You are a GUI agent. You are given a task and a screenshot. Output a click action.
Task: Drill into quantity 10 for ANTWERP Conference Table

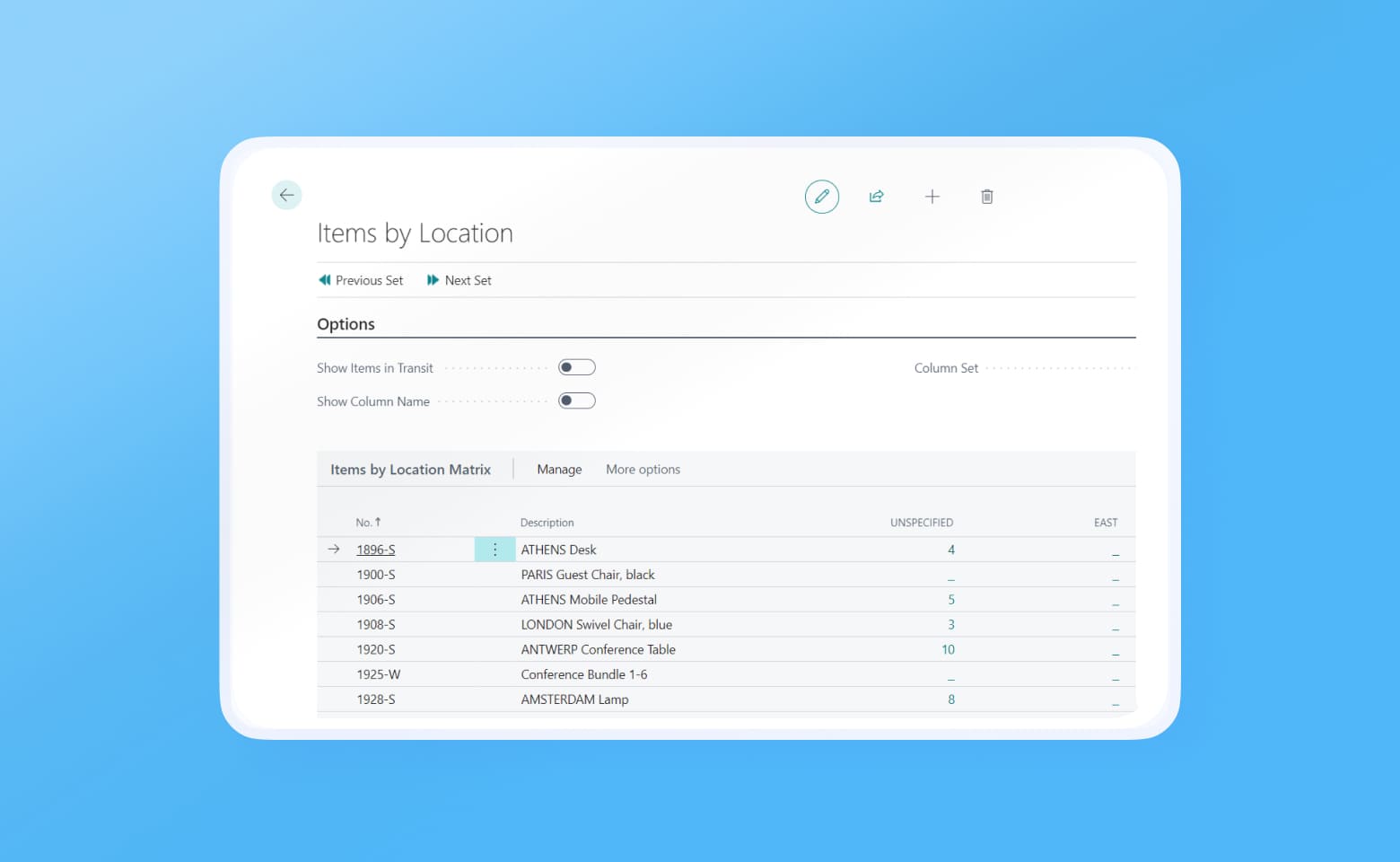click(x=949, y=649)
